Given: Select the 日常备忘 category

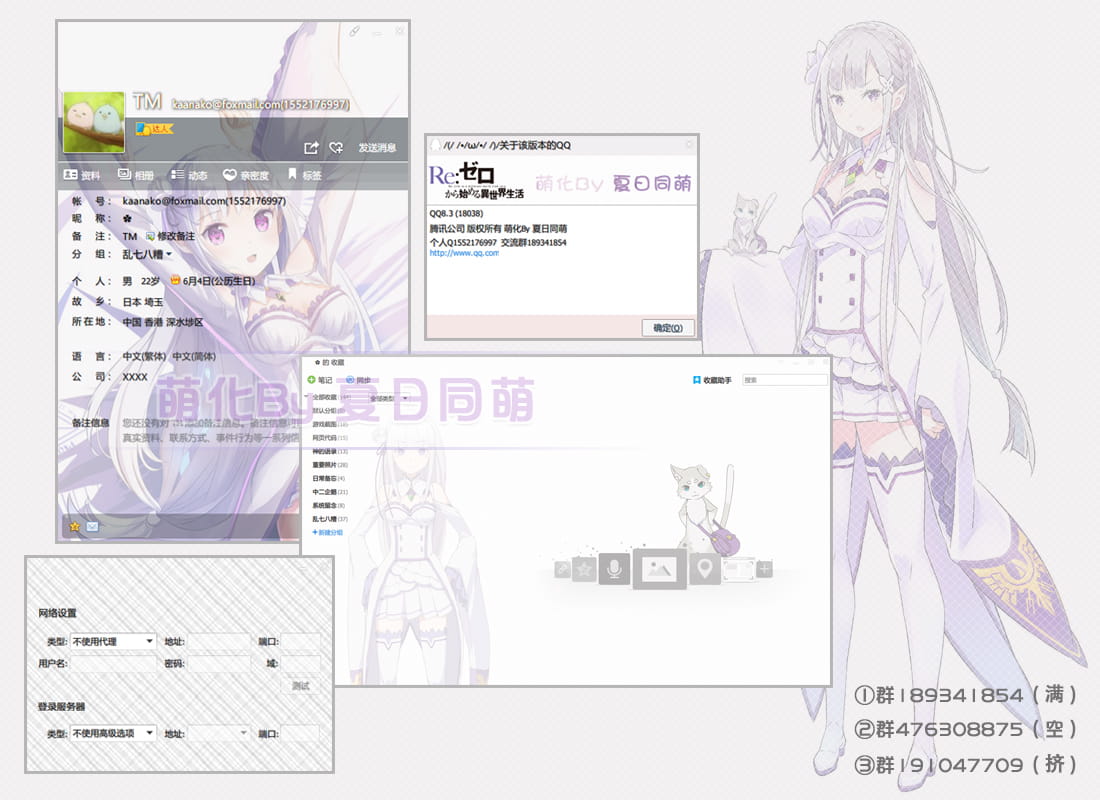Looking at the screenshot, I should 328,478.
